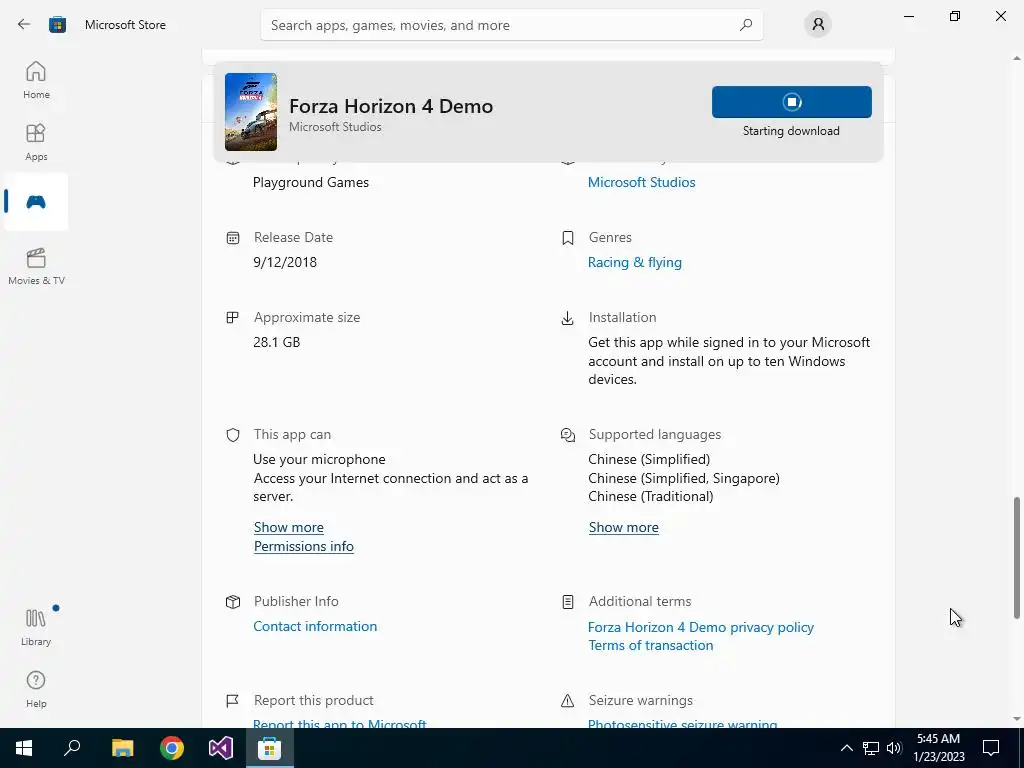Click the Seizure warnings triangle icon
This screenshot has width=1024, height=768.
[568, 701]
